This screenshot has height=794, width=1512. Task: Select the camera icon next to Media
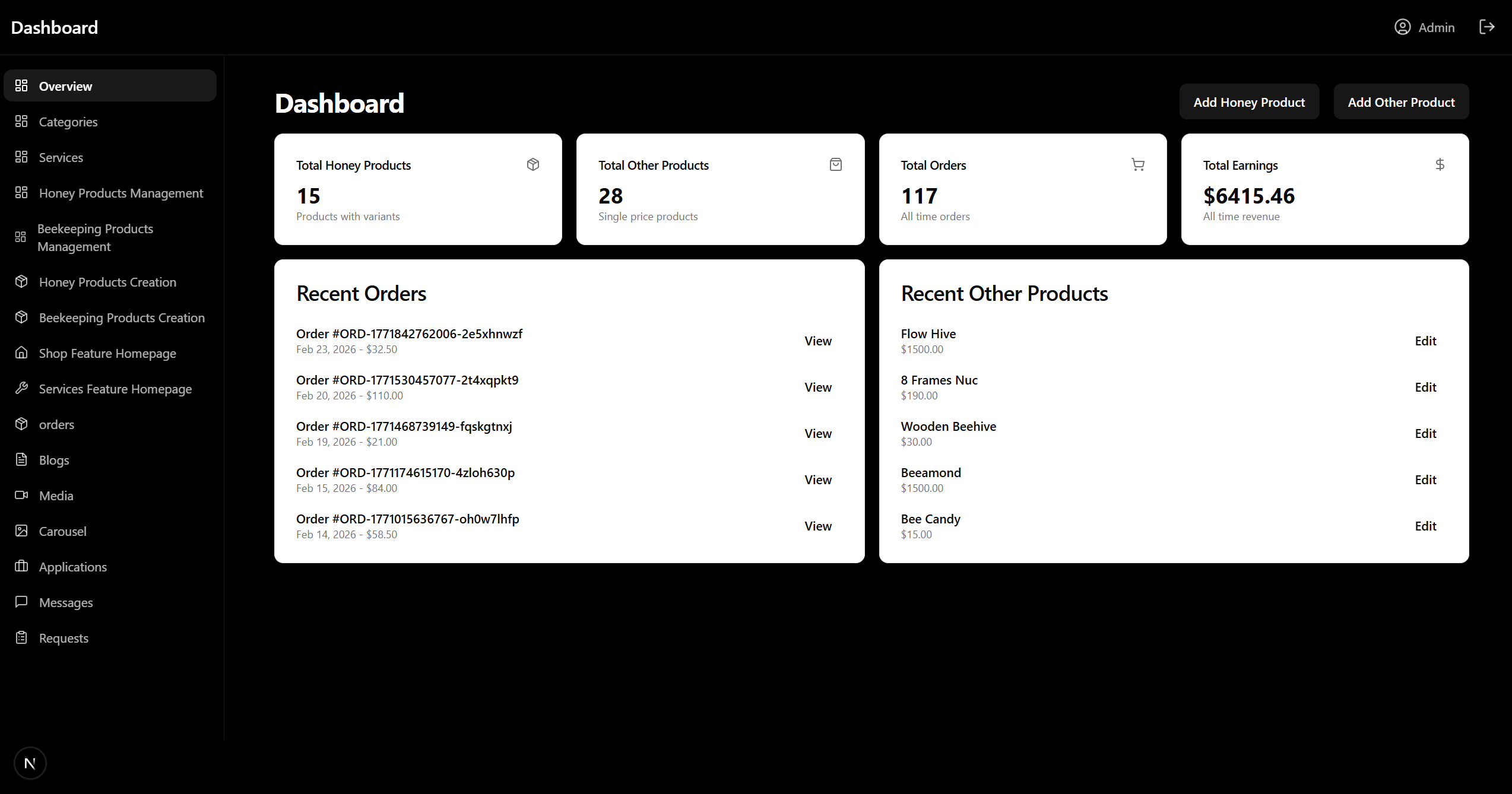click(21, 495)
